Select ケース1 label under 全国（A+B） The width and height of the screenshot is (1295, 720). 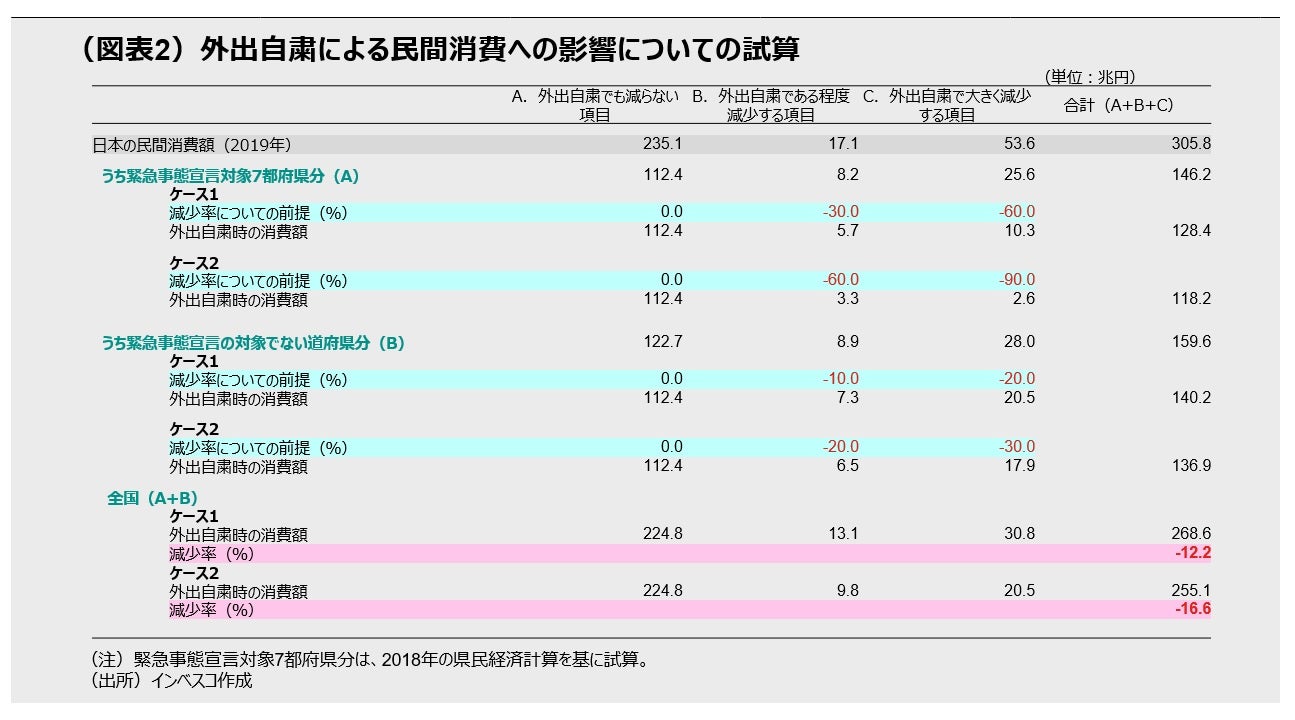(194, 516)
